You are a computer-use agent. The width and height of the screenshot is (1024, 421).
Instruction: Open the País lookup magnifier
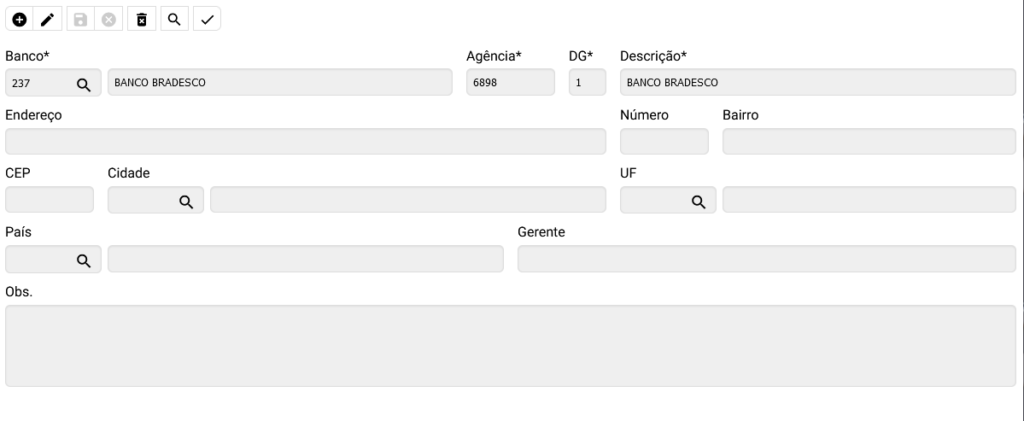[x=83, y=260]
